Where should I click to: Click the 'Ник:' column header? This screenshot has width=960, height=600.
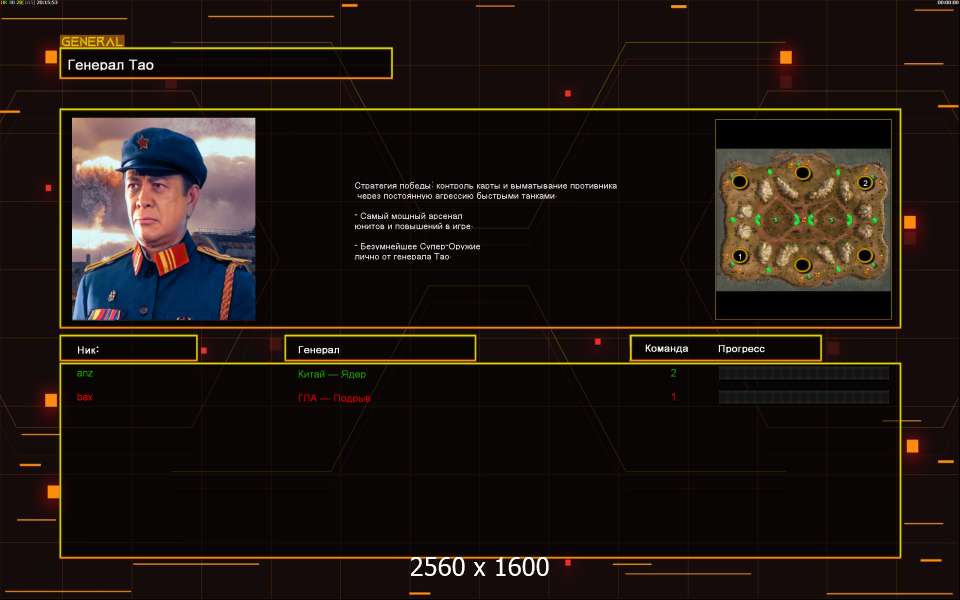point(129,348)
